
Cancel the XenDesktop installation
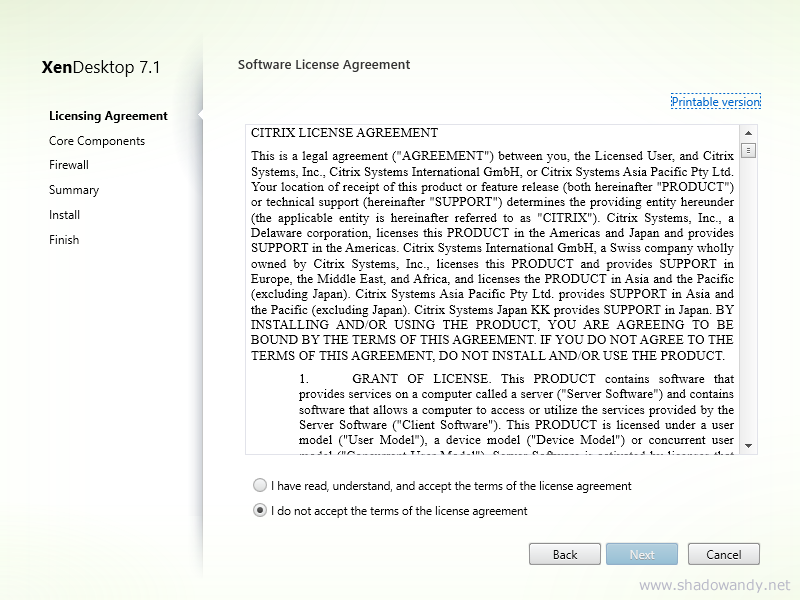click(723, 554)
